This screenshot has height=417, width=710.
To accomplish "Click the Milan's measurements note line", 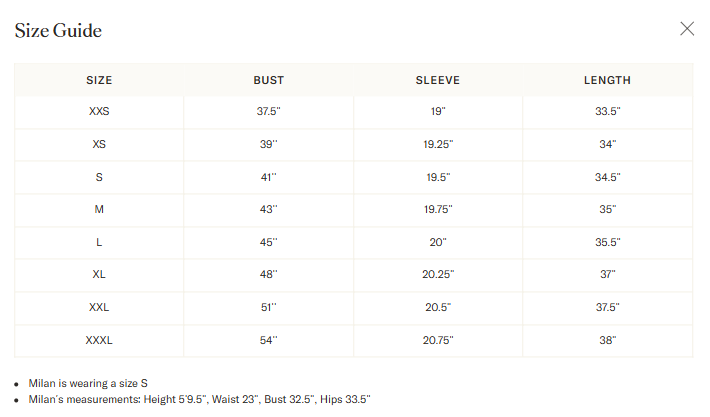I will (199, 399).
